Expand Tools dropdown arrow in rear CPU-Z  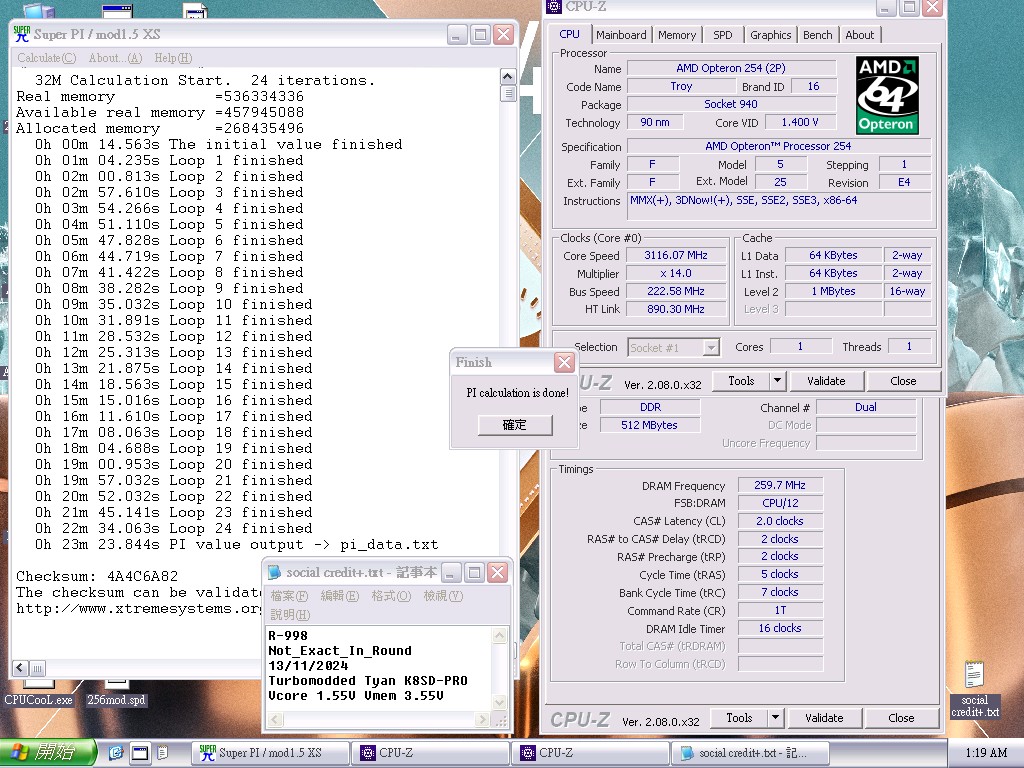click(x=775, y=718)
